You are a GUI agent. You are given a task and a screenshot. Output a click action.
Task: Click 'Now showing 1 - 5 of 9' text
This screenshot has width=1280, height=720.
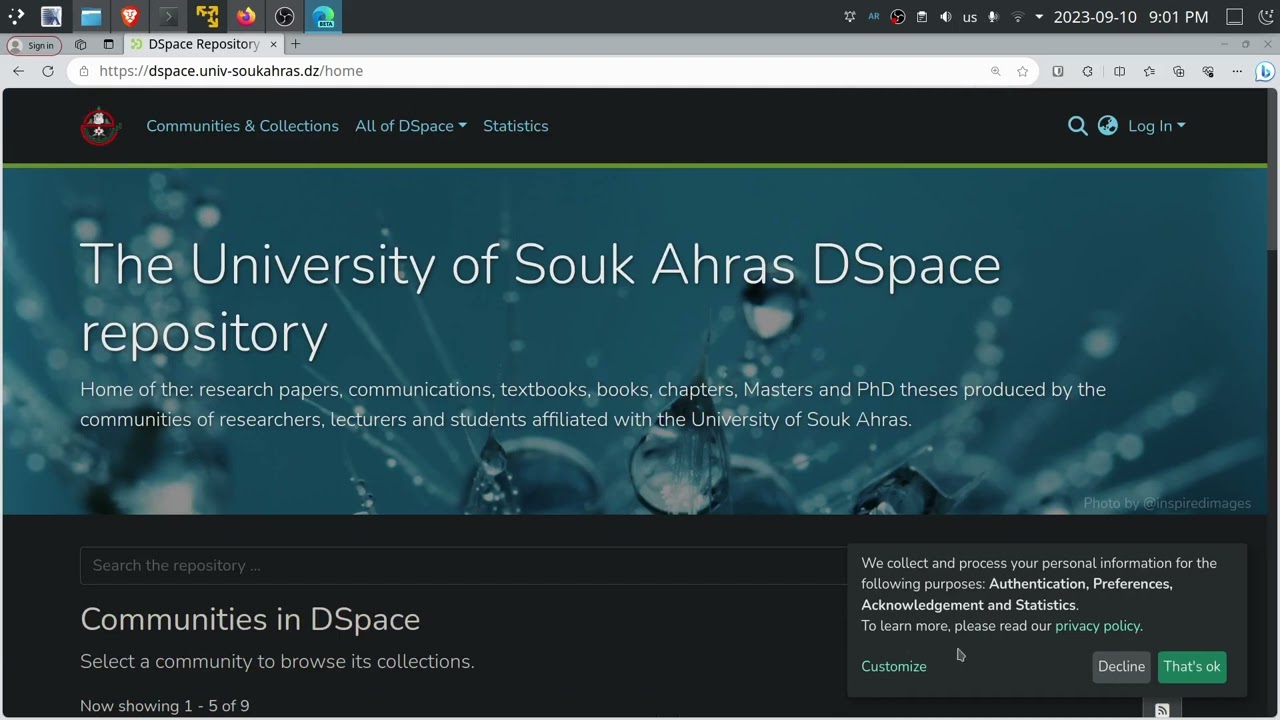[165, 706]
